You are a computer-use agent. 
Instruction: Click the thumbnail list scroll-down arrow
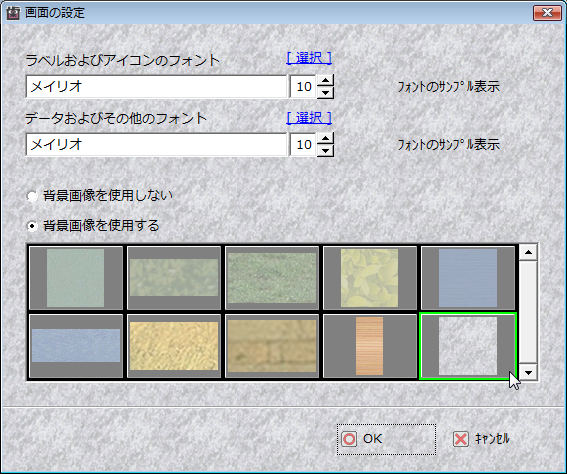[528, 372]
